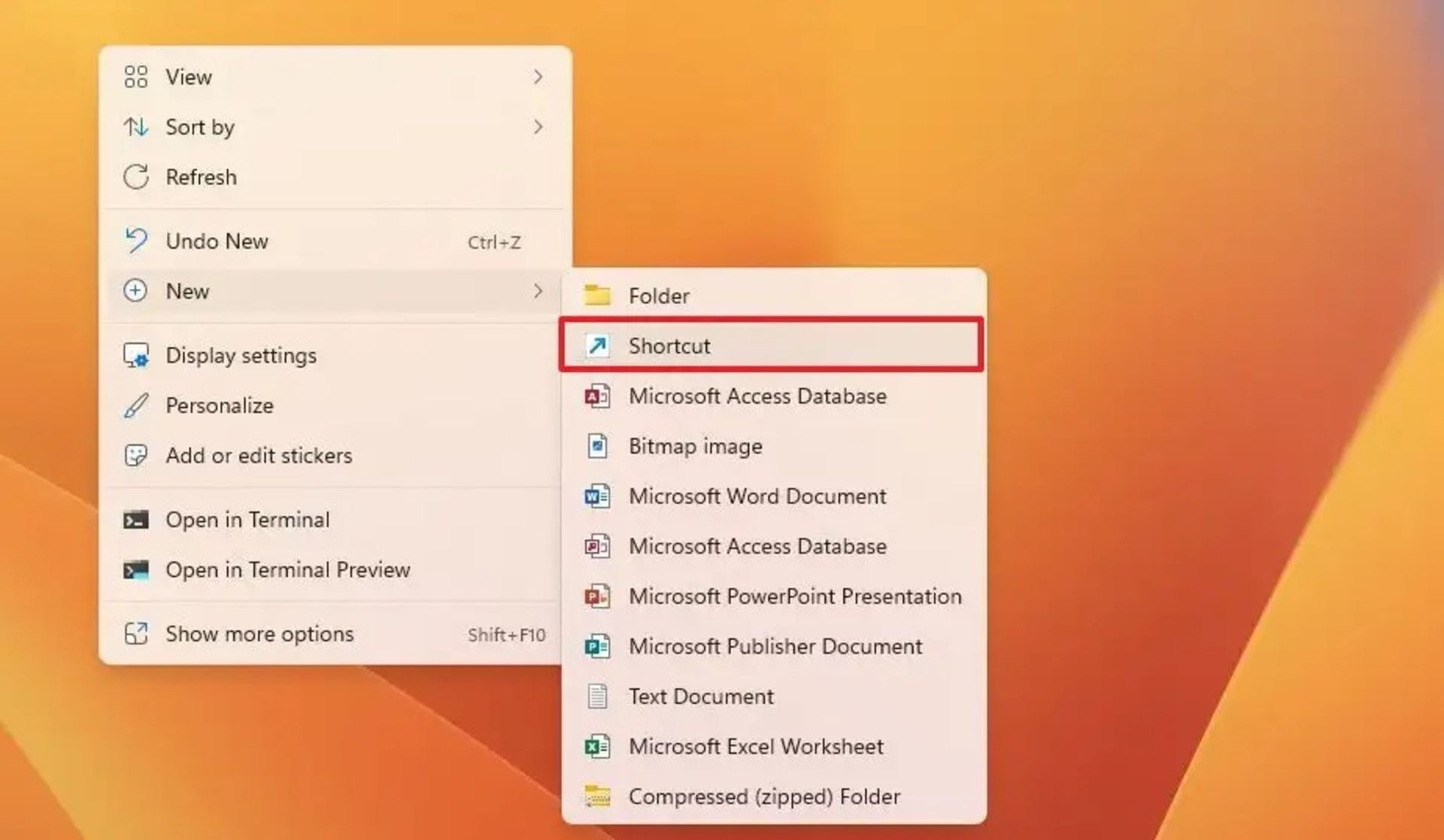Click Personalize on the context menu
Screen dimensions: 1444x840
[220, 405]
